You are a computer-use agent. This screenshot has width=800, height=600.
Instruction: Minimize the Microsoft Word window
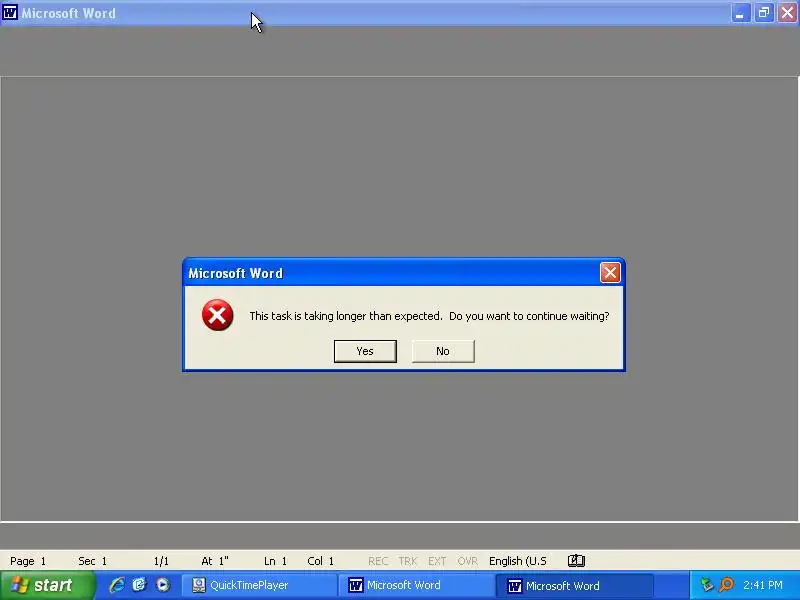click(740, 13)
